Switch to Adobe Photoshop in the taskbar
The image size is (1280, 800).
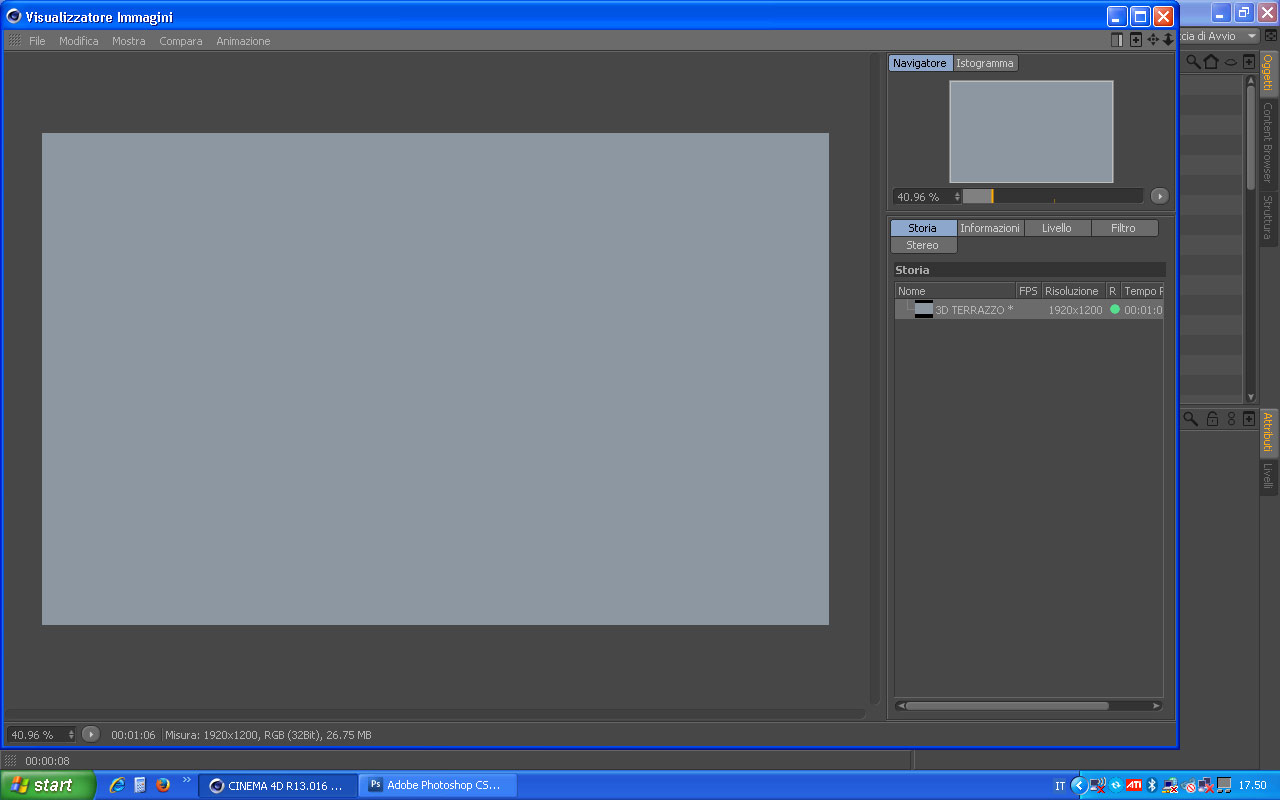439,785
